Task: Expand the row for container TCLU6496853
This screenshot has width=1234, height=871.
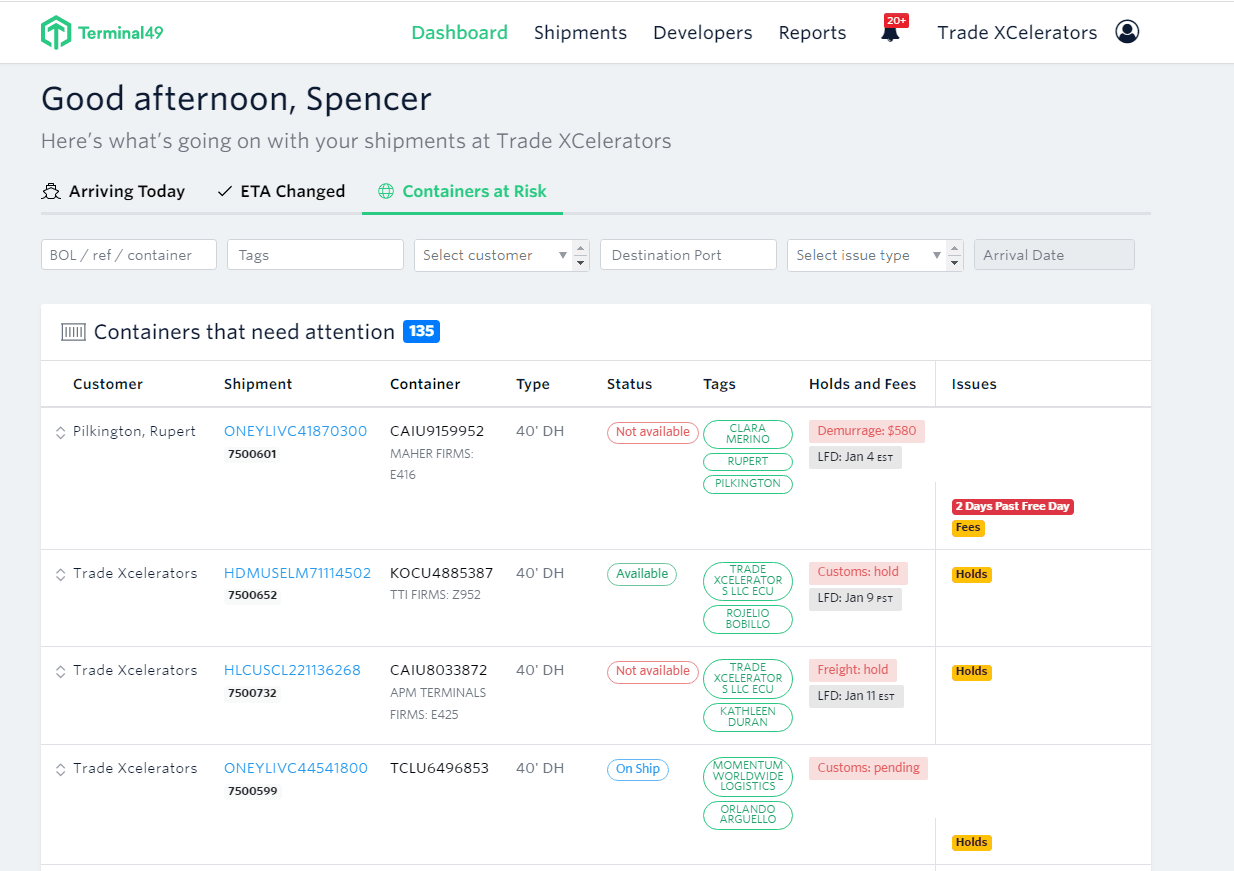Action: point(60,769)
